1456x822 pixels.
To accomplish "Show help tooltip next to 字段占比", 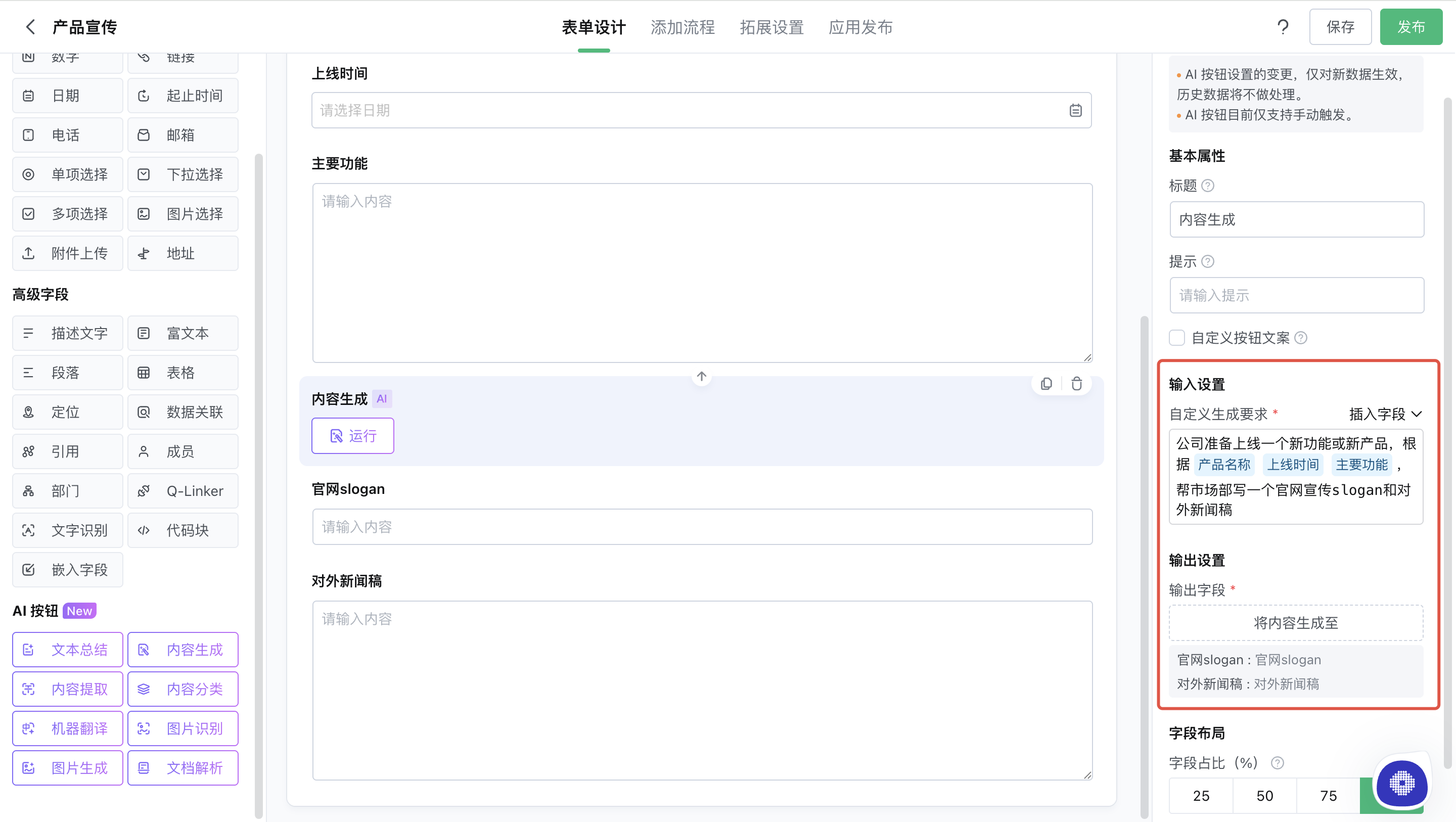I will (1277, 763).
